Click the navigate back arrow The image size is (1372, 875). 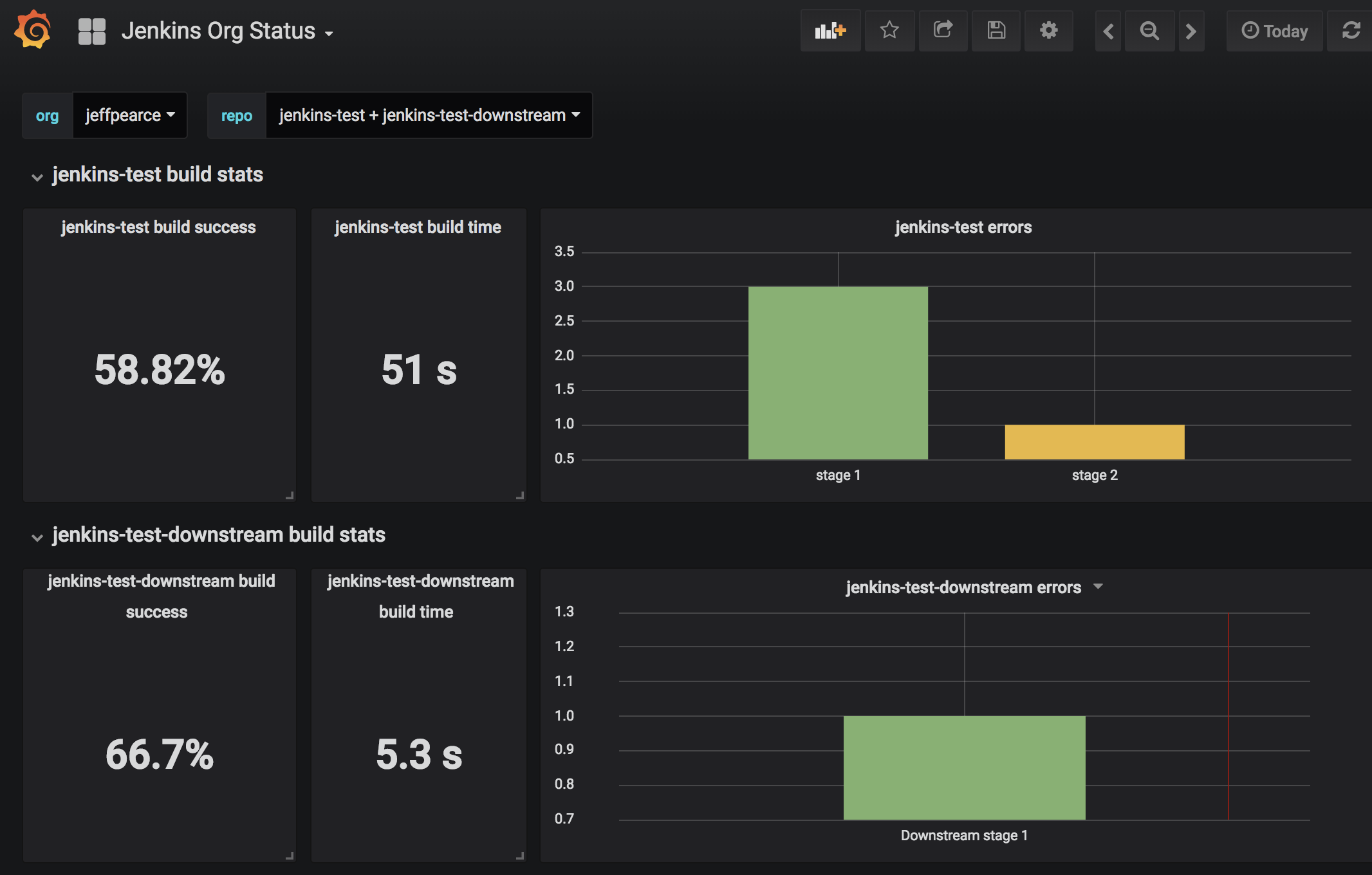point(1109,31)
